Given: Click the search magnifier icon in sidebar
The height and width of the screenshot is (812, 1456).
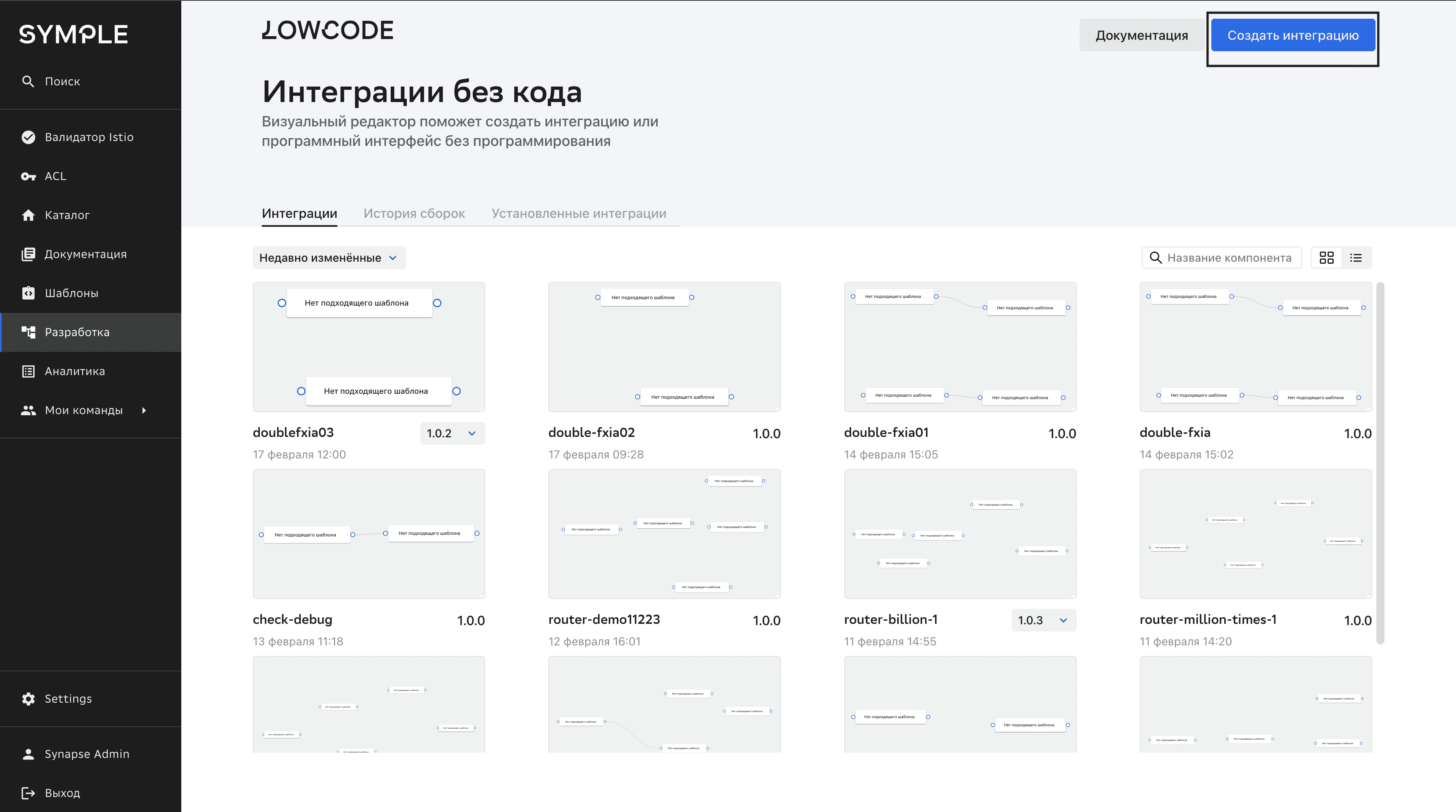Looking at the screenshot, I should click(x=28, y=81).
